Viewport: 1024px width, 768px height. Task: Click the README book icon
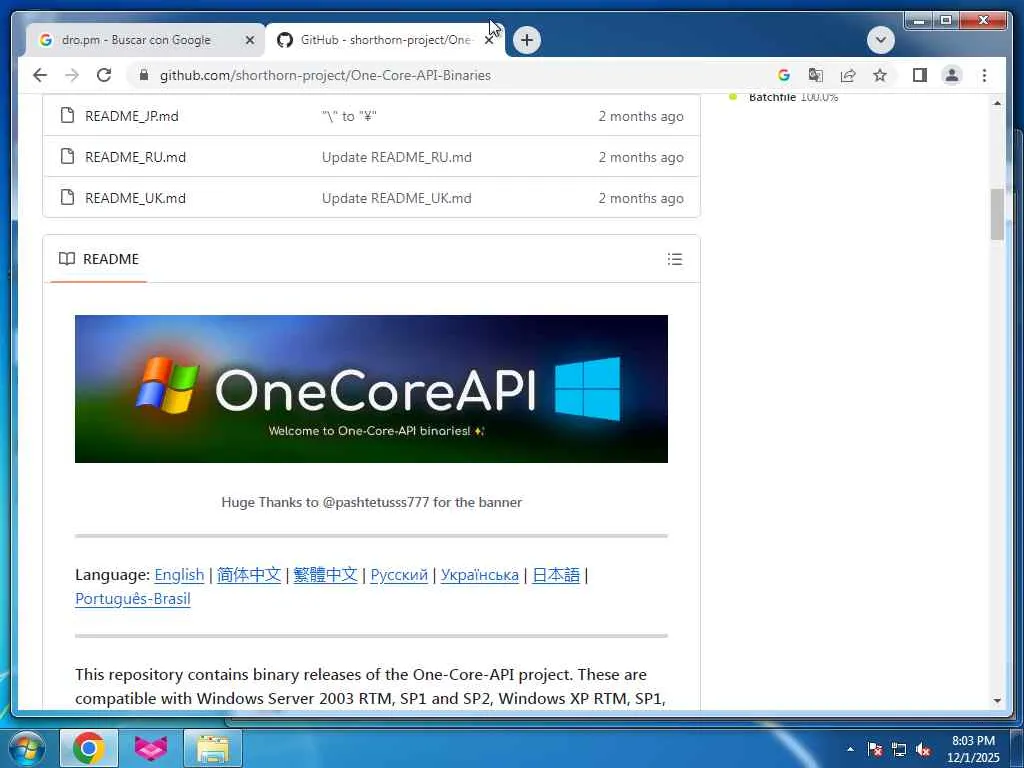pos(67,259)
